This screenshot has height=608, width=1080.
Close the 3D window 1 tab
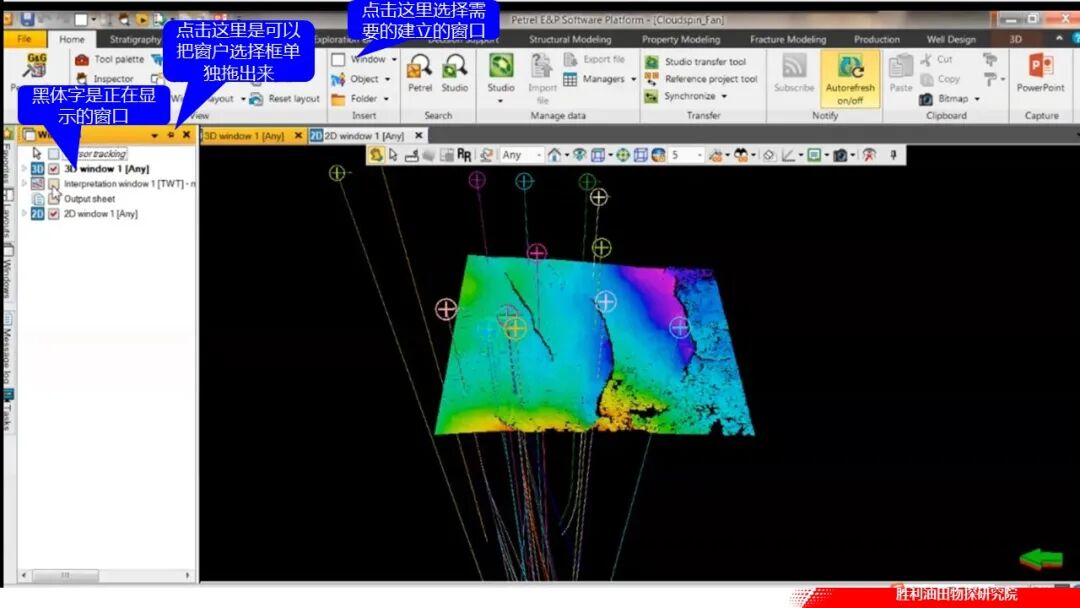tap(298, 136)
